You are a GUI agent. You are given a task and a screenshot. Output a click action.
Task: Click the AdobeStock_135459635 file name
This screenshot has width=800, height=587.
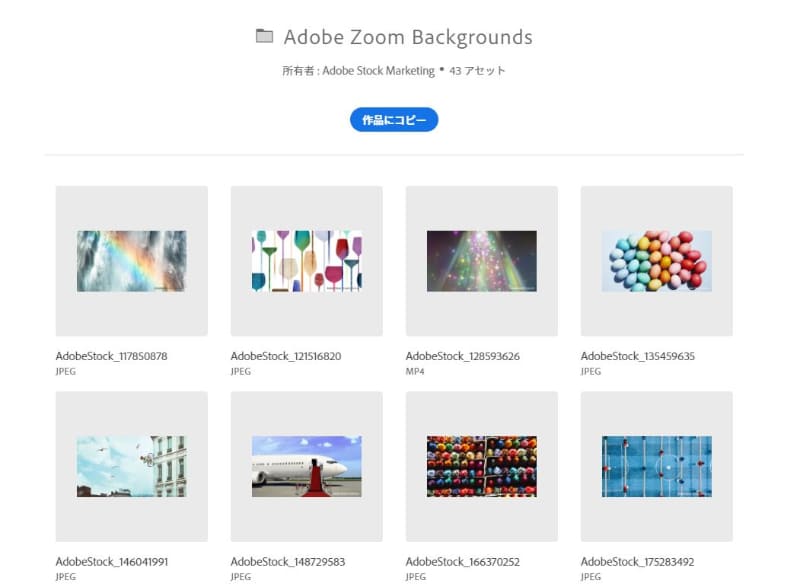tap(637, 356)
